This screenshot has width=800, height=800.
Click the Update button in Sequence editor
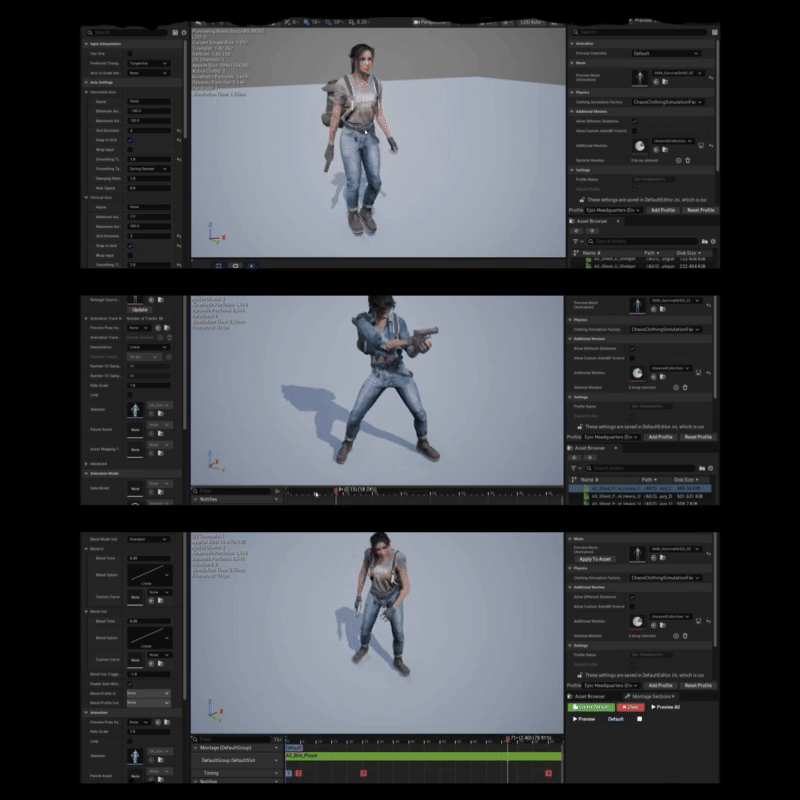click(139, 310)
